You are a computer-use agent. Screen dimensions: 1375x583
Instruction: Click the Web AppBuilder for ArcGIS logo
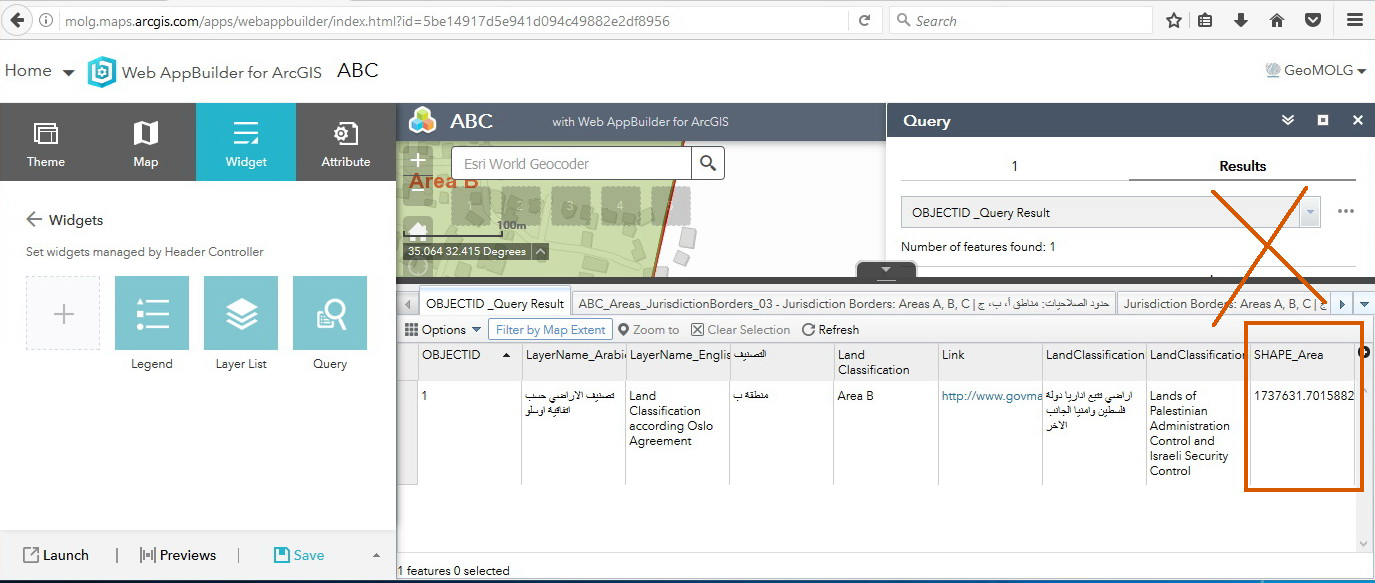pos(102,72)
